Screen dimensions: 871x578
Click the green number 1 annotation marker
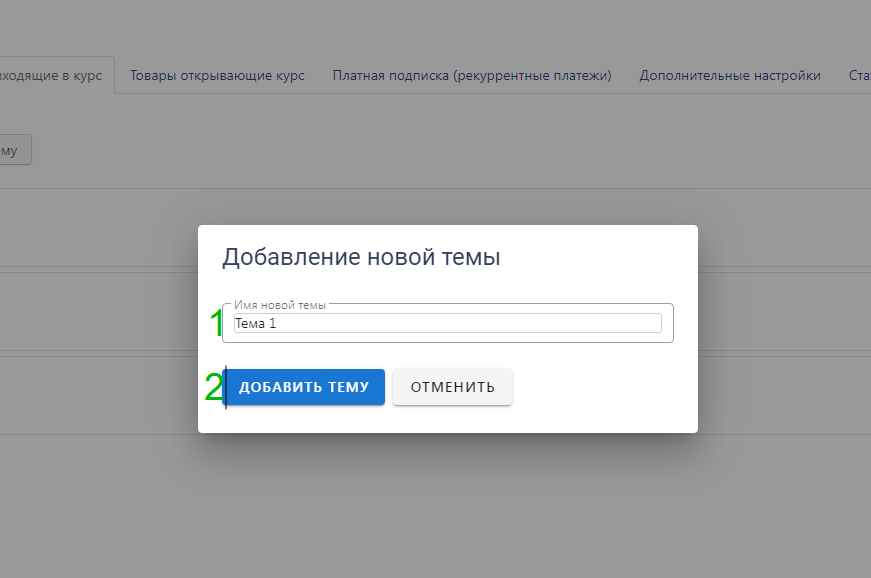click(x=216, y=323)
